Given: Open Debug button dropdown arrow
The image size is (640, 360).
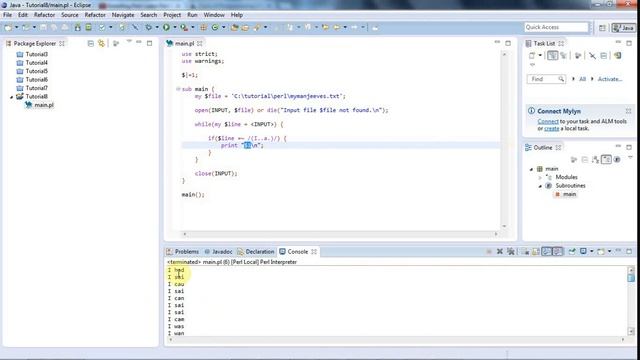Looking at the screenshot, I should (x=157, y=27).
